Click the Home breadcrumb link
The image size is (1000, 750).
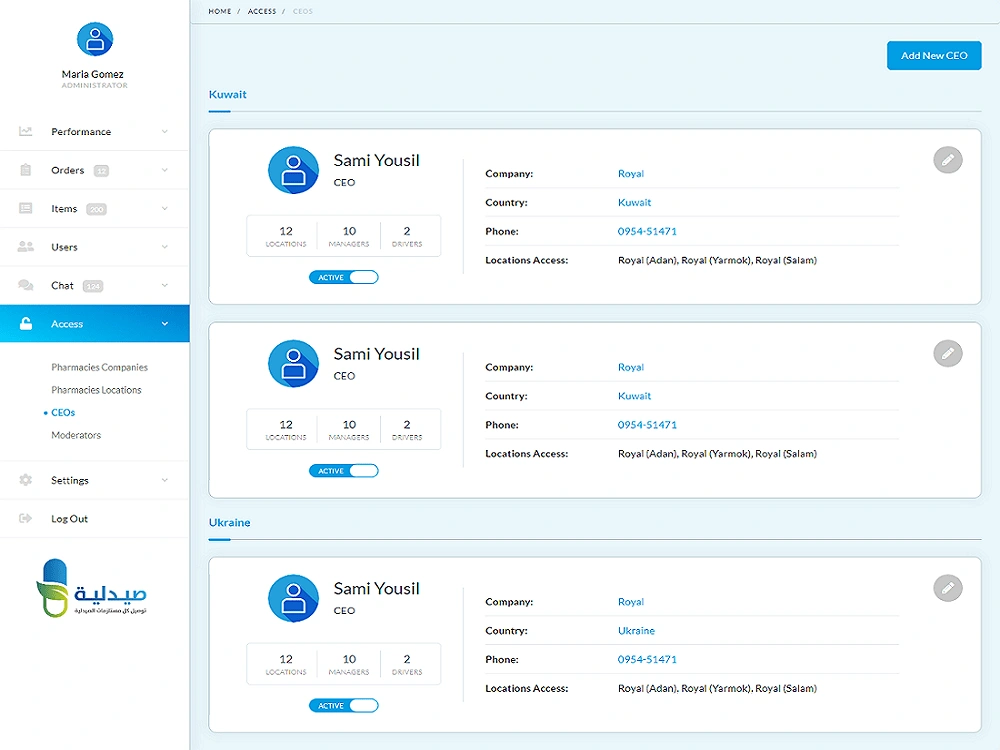[219, 11]
